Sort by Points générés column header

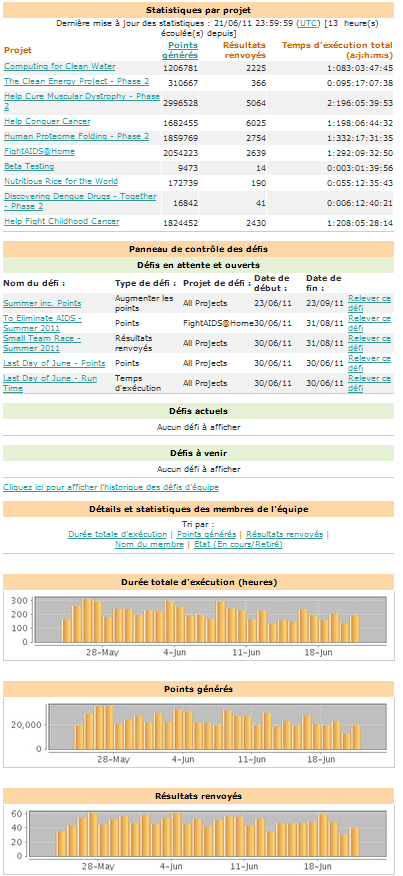coord(180,50)
